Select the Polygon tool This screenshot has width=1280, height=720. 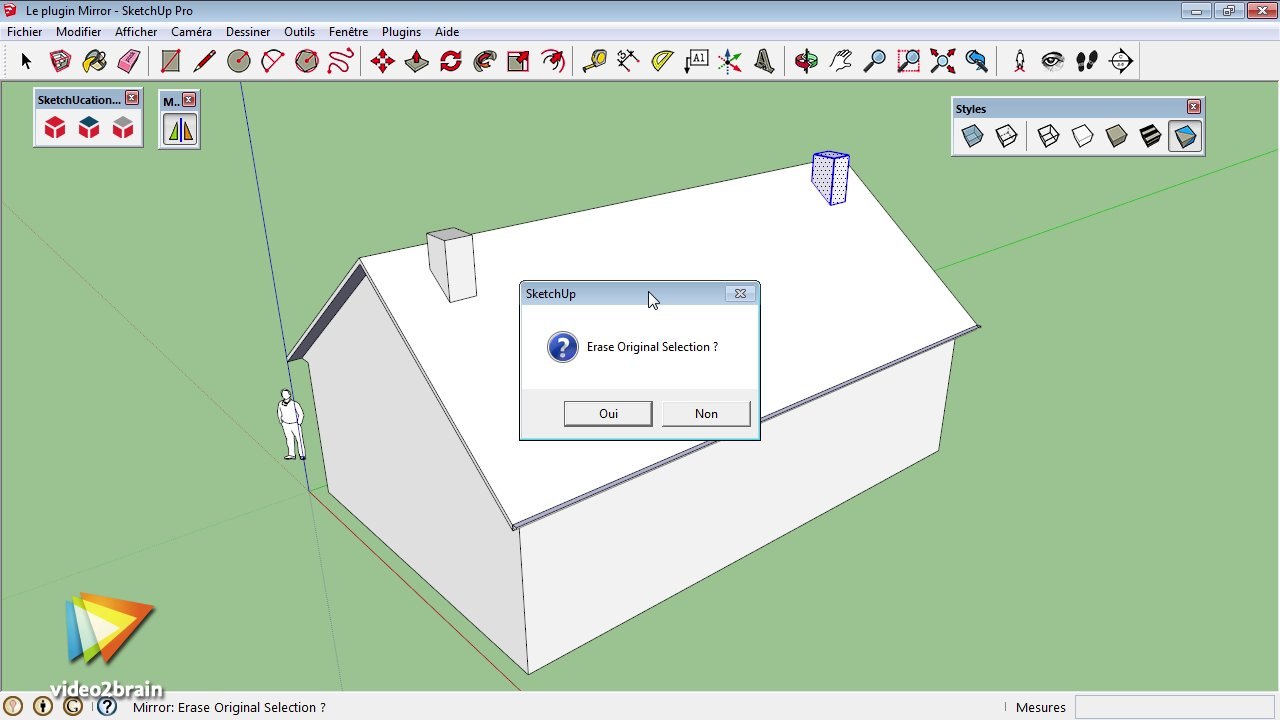(306, 61)
